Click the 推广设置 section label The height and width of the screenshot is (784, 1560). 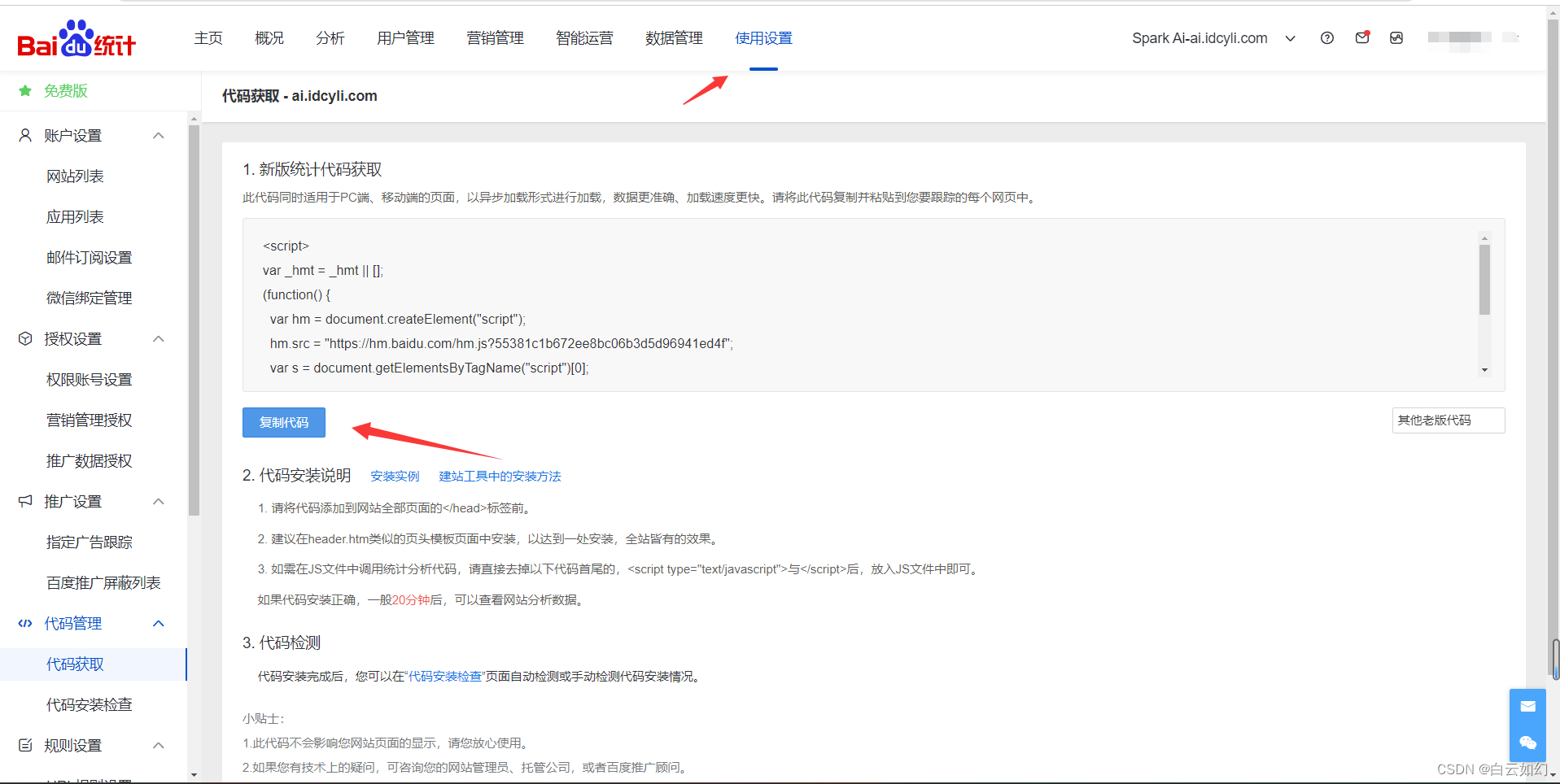[x=73, y=502]
